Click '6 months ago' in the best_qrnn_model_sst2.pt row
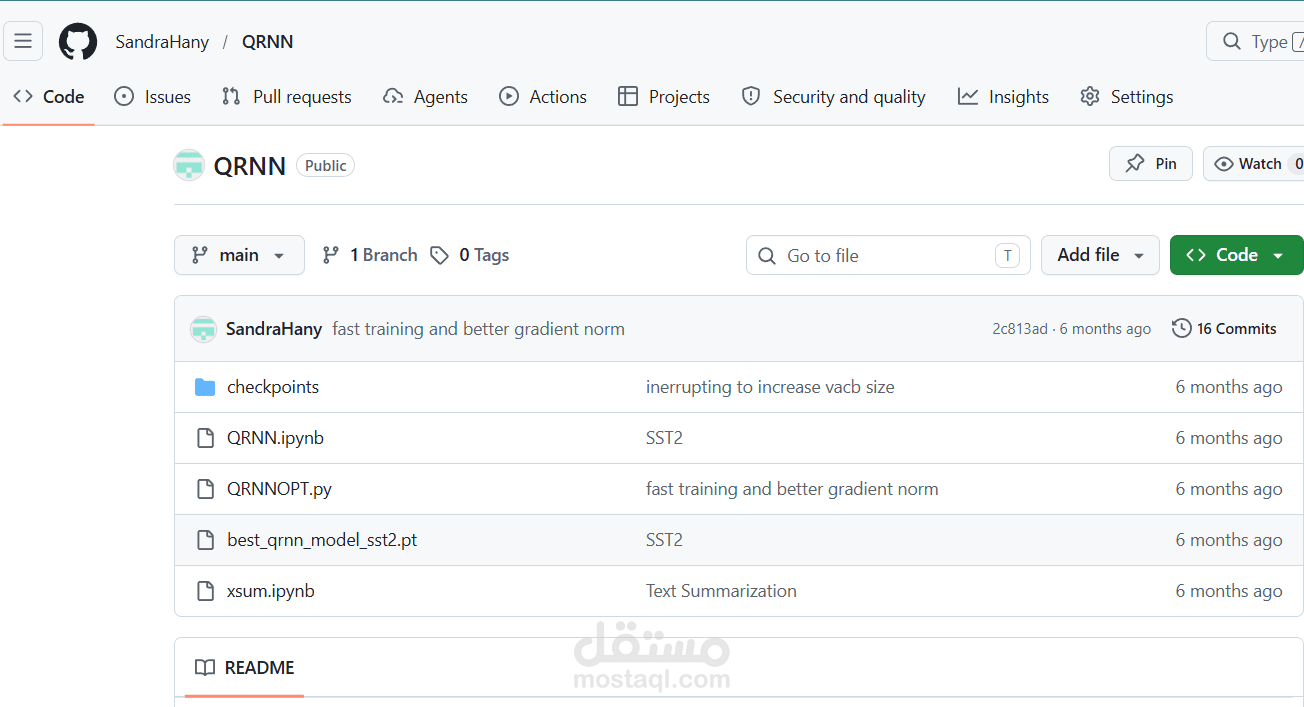Image resolution: width=1304 pixels, height=707 pixels. (1229, 540)
